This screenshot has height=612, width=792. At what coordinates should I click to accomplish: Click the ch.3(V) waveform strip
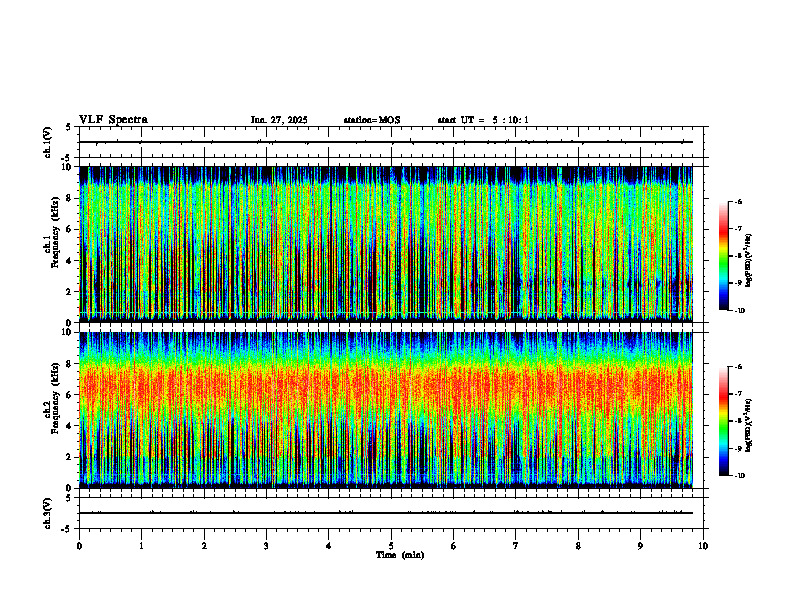391,513
